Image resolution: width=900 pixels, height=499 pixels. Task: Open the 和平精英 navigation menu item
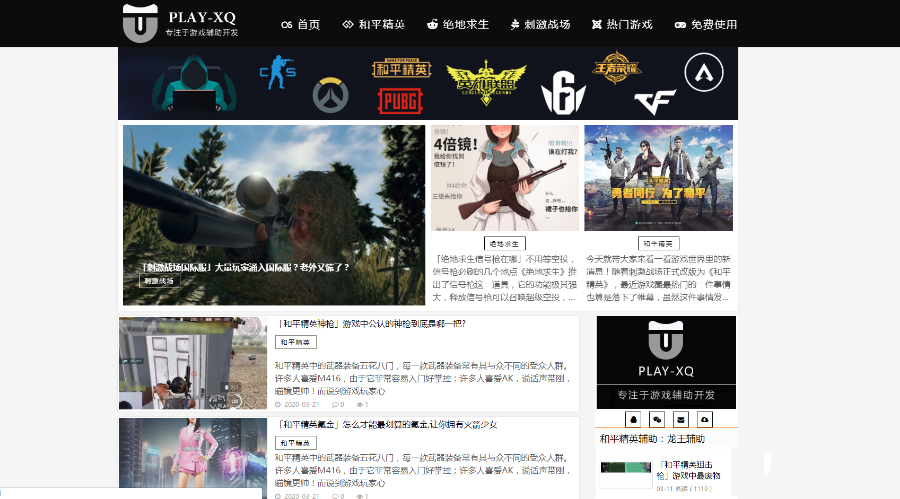click(373, 24)
